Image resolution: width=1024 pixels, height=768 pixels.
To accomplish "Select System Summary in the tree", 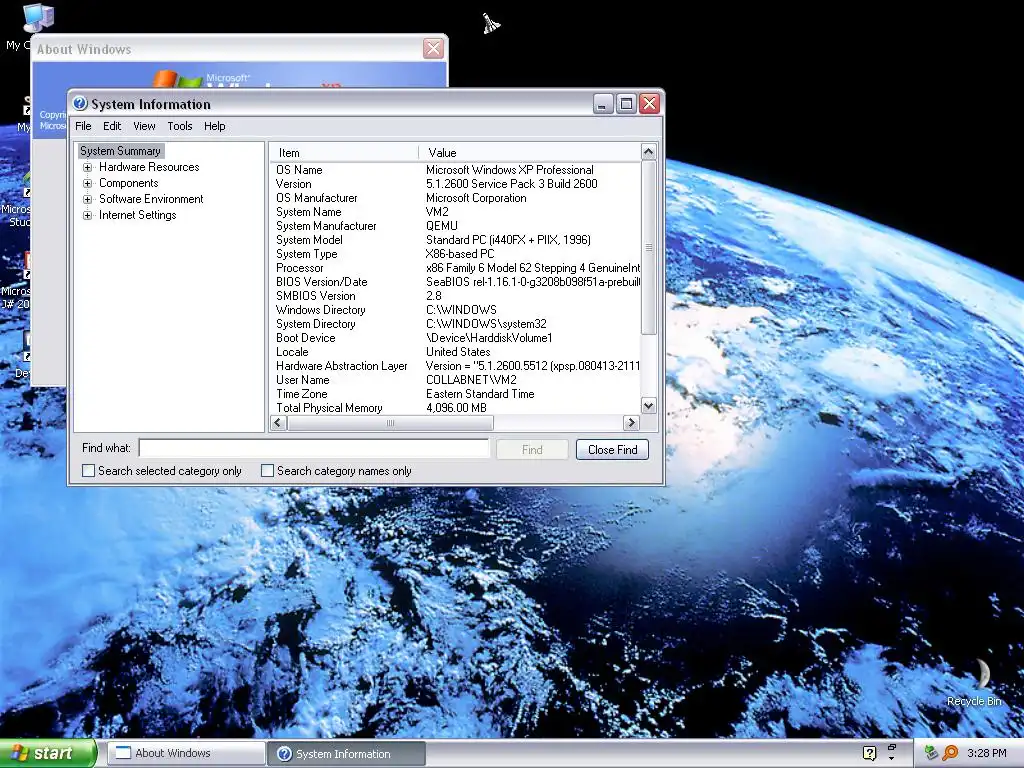I will (120, 151).
